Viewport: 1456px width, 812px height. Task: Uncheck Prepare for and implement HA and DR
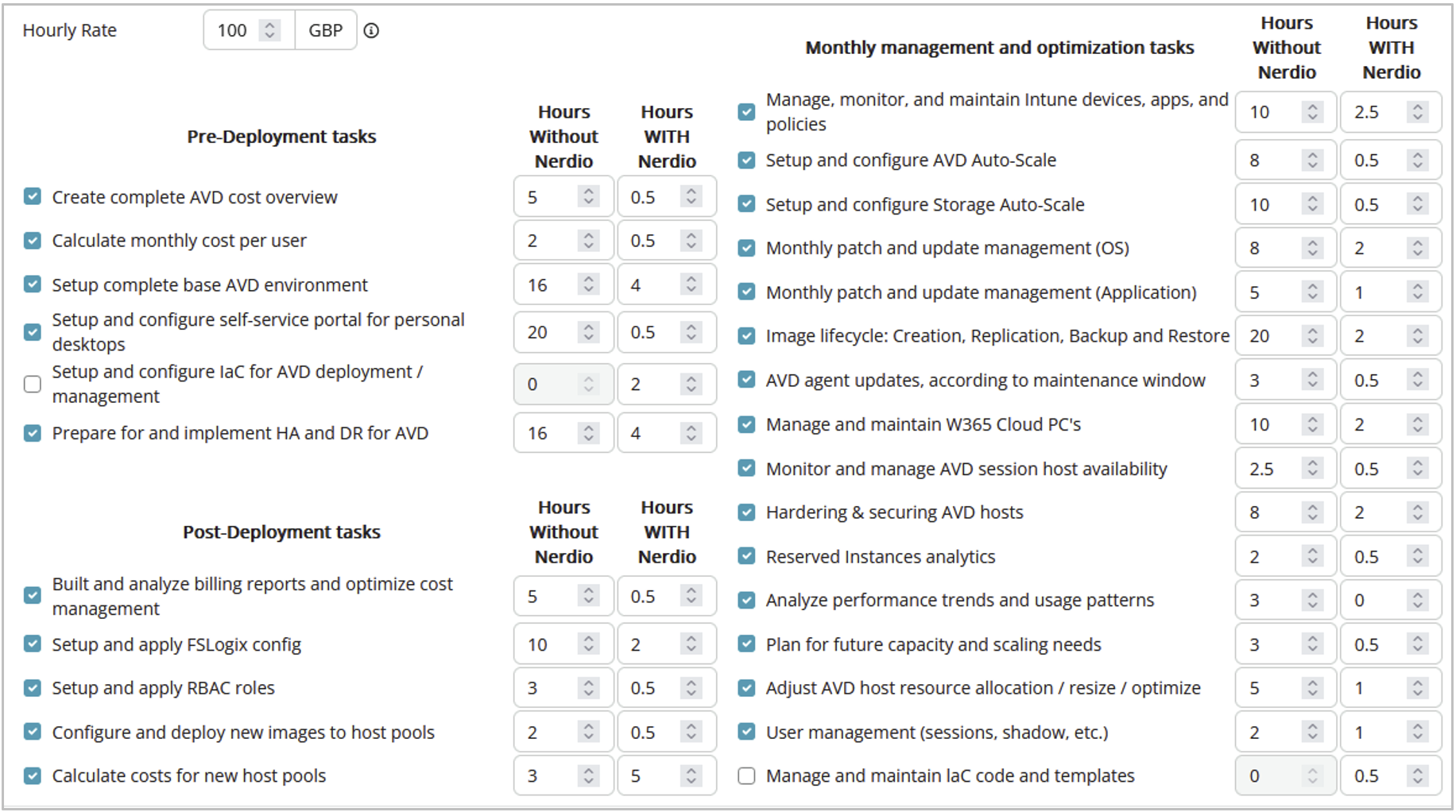click(x=33, y=433)
